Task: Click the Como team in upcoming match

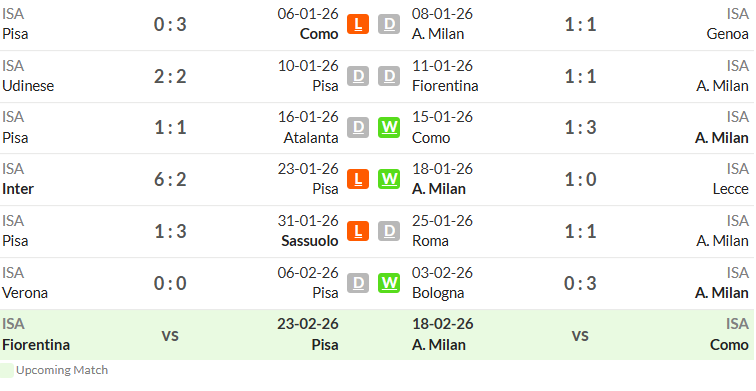Action: click(729, 345)
